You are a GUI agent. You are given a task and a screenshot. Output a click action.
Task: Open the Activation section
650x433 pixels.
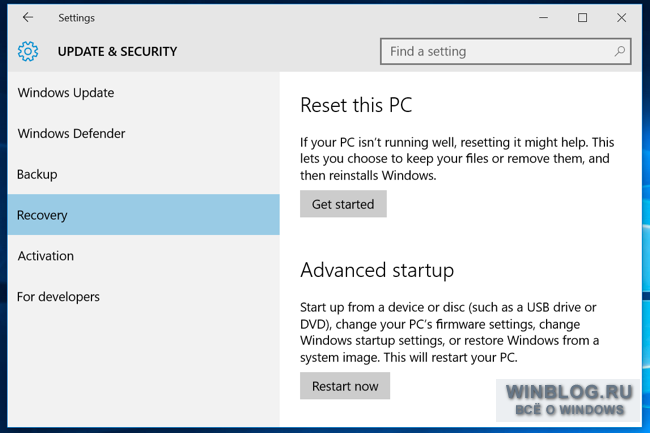coord(143,256)
